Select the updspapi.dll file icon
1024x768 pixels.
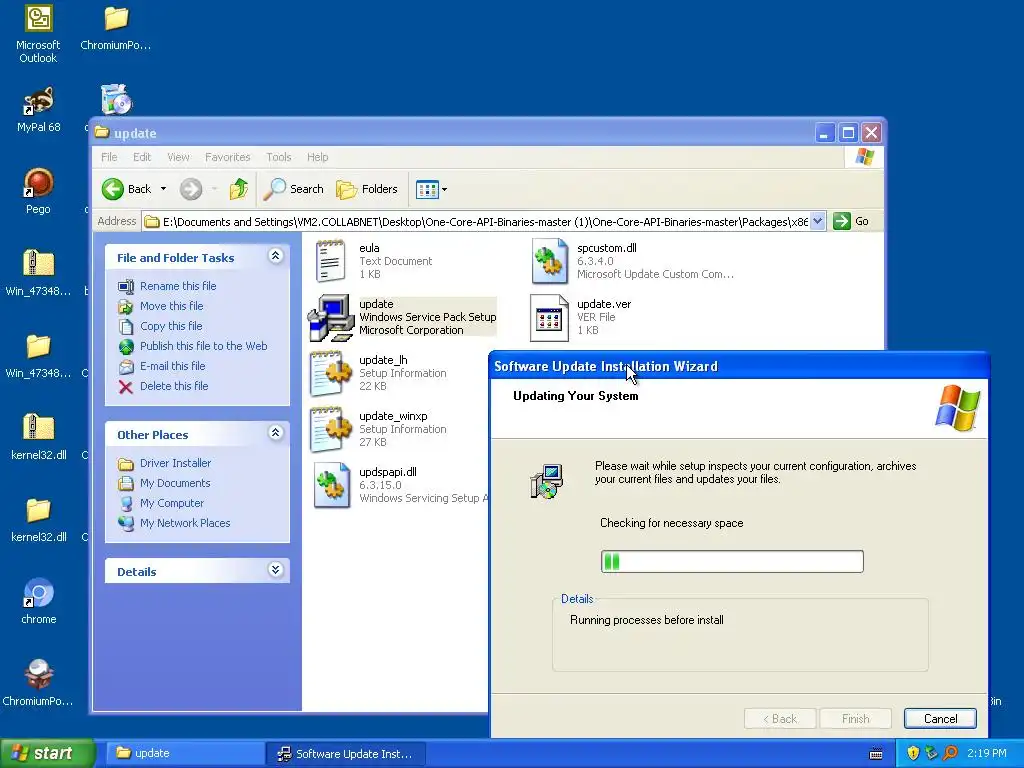coord(330,485)
